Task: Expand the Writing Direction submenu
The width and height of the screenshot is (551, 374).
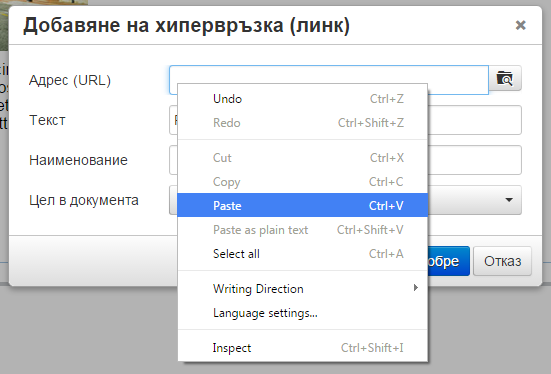Action: 303,289
